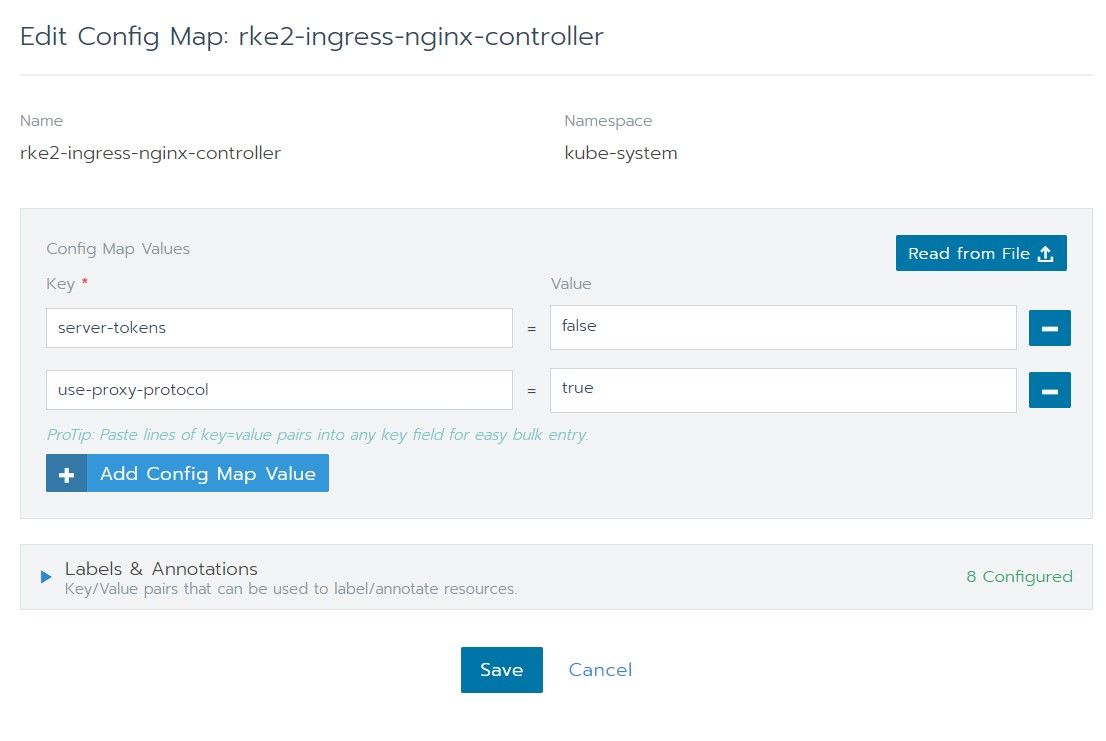Edit the use-proxy-protocol key field
This screenshot has height=741, width=1106.
tap(279, 390)
